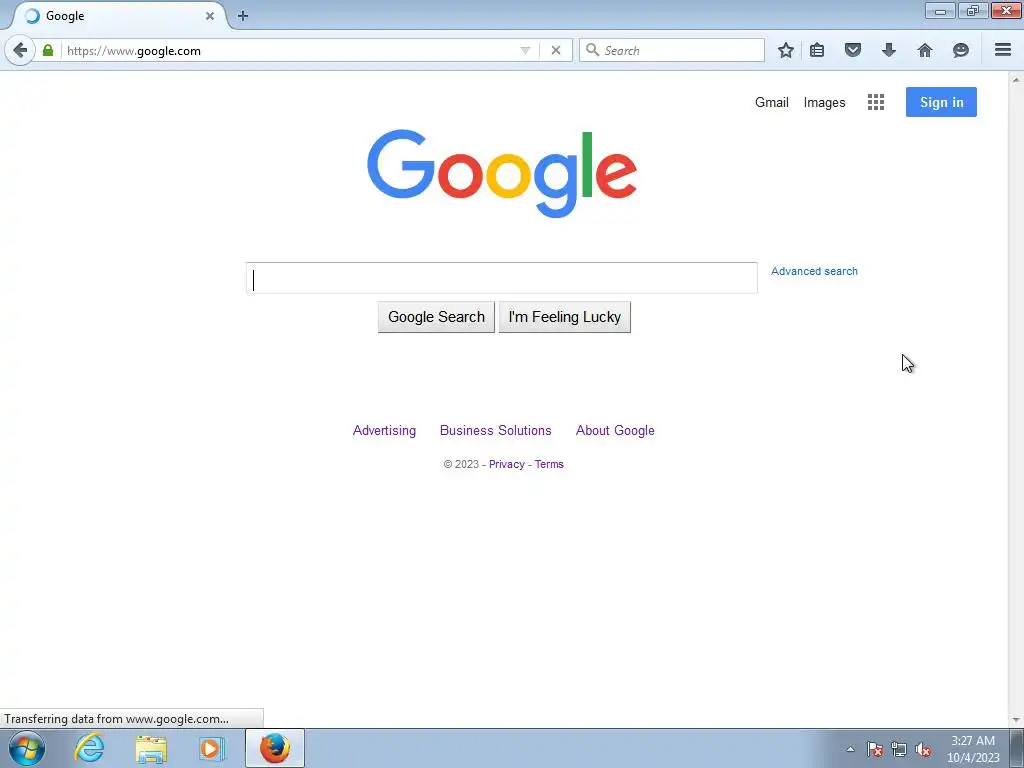Open the Downloads arrow icon

(889, 50)
